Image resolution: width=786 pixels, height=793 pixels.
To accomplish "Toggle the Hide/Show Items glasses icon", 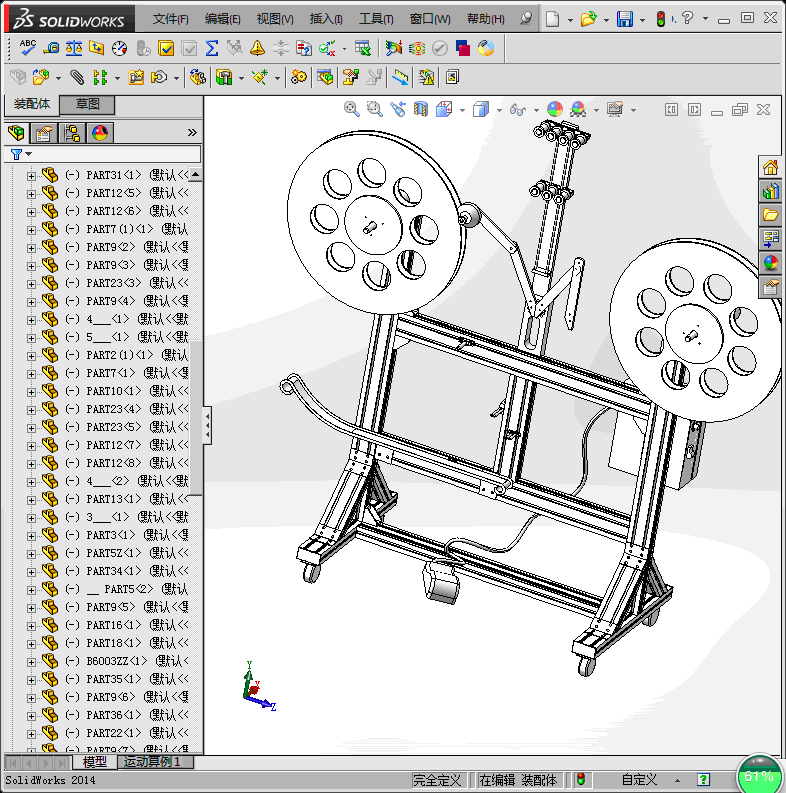I will (x=517, y=109).
